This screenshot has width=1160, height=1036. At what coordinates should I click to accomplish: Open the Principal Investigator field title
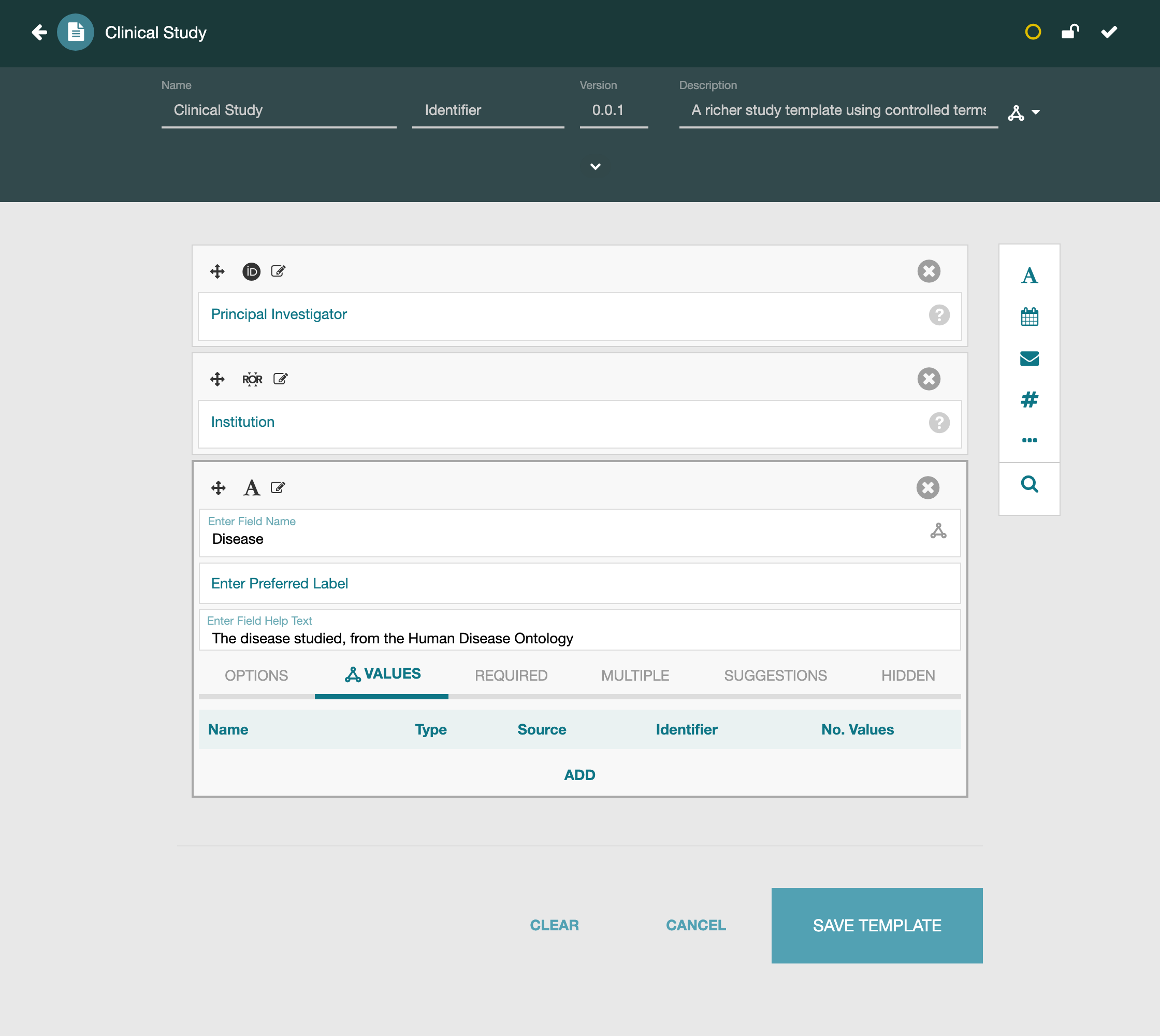coord(279,314)
